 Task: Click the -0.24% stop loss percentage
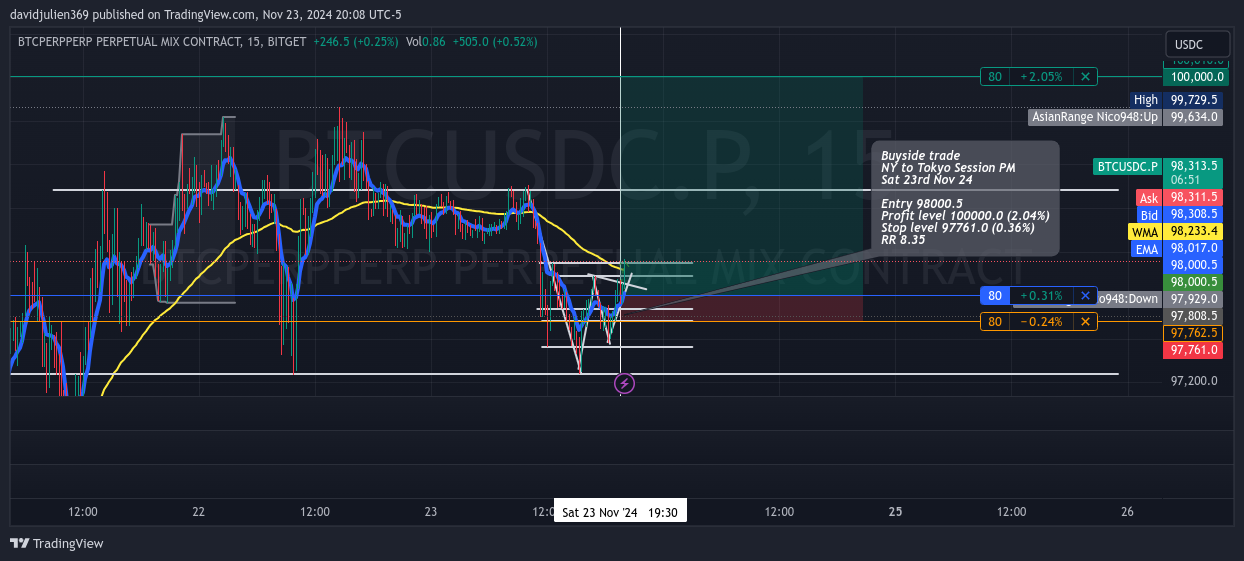(x=1041, y=322)
